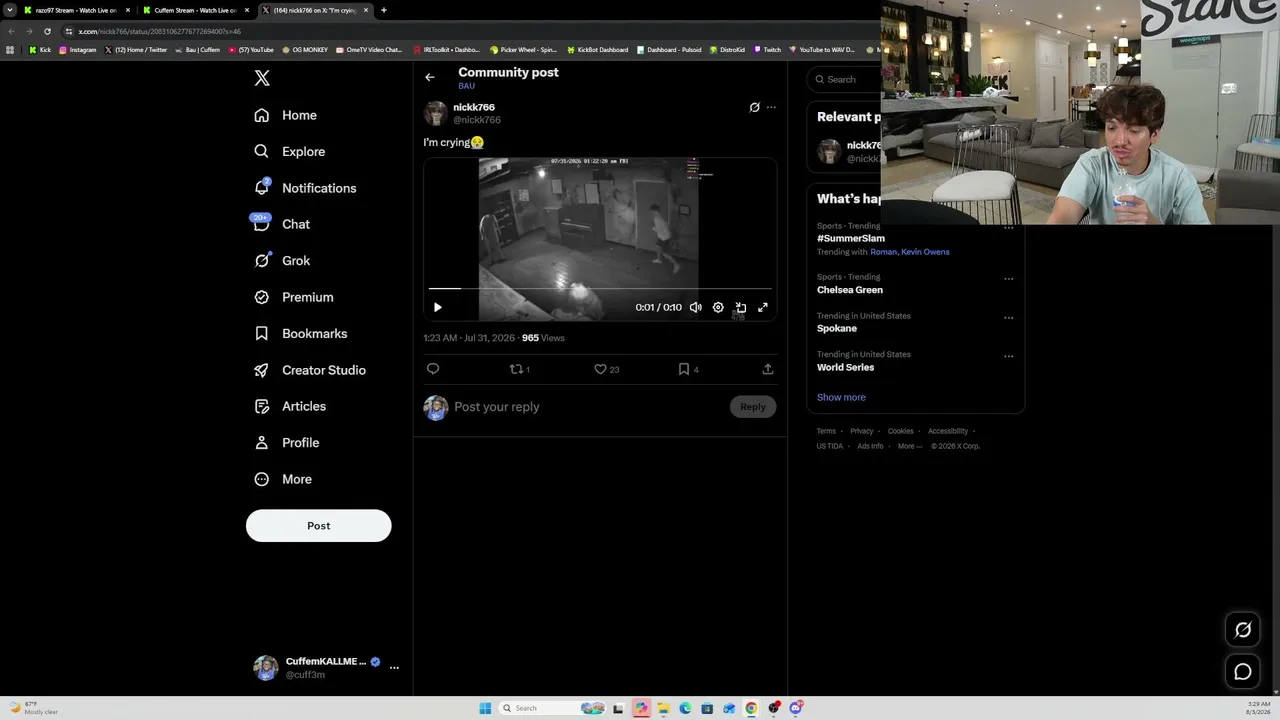Click Show more under trends
The height and width of the screenshot is (720, 1280).
point(841,398)
